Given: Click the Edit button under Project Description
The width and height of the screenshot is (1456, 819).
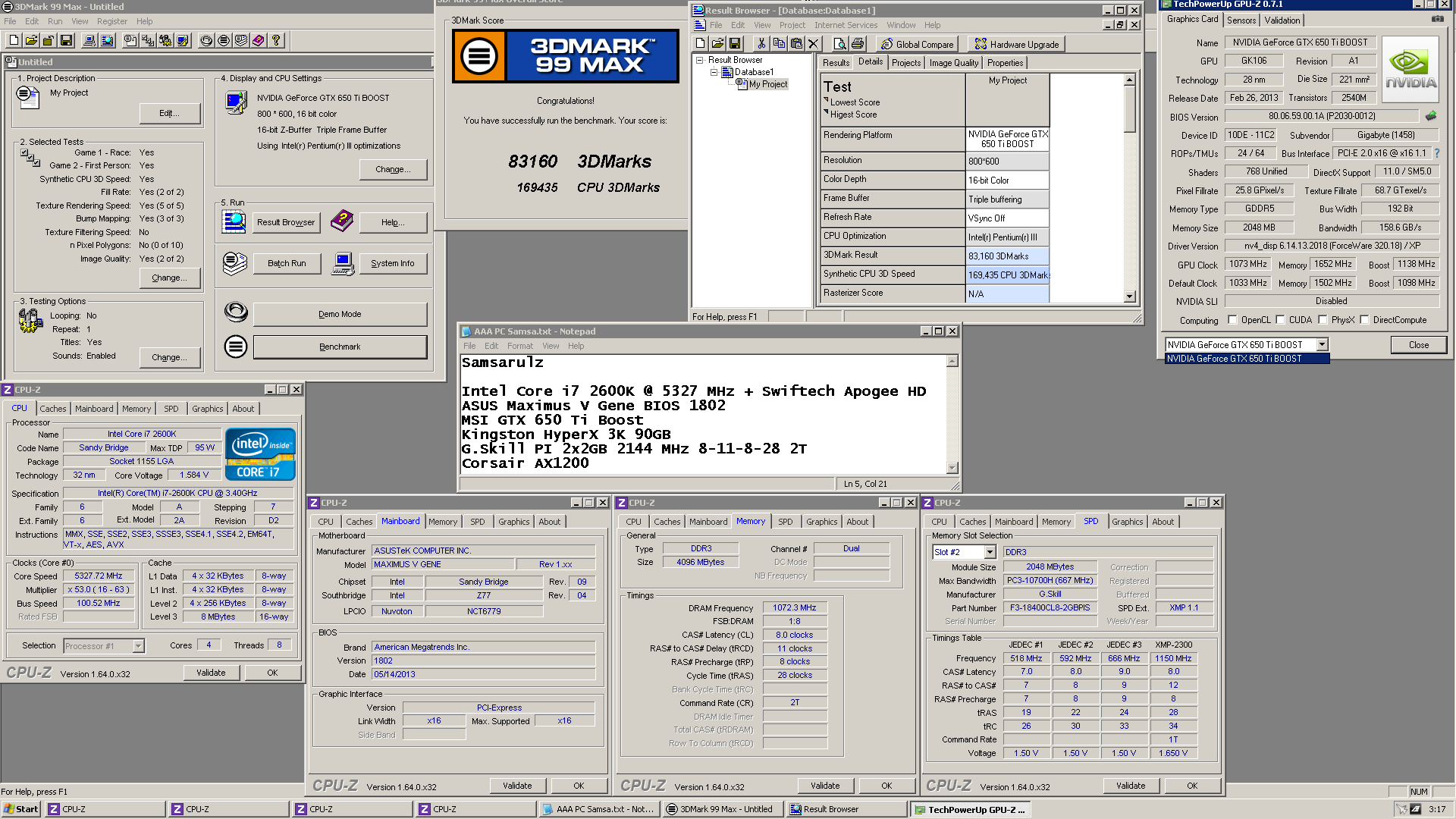Looking at the screenshot, I should (x=169, y=113).
